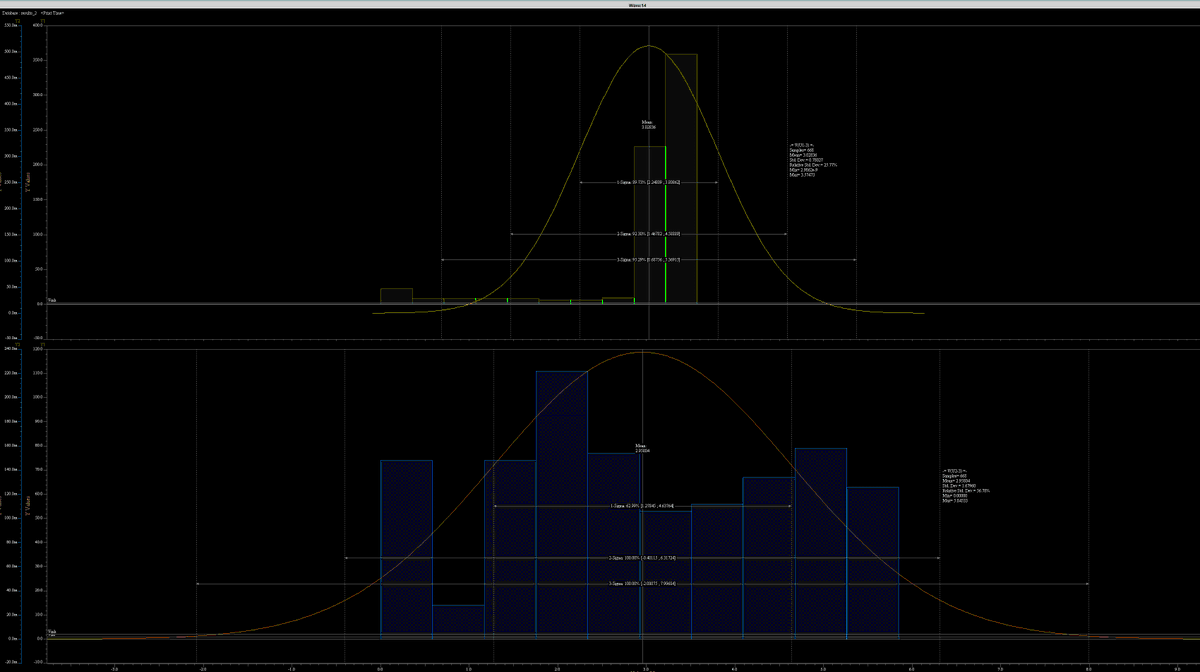Select the 1-Sigma annotation in the lower plot
Screen dimensions: 1200x672
[x=642, y=507]
